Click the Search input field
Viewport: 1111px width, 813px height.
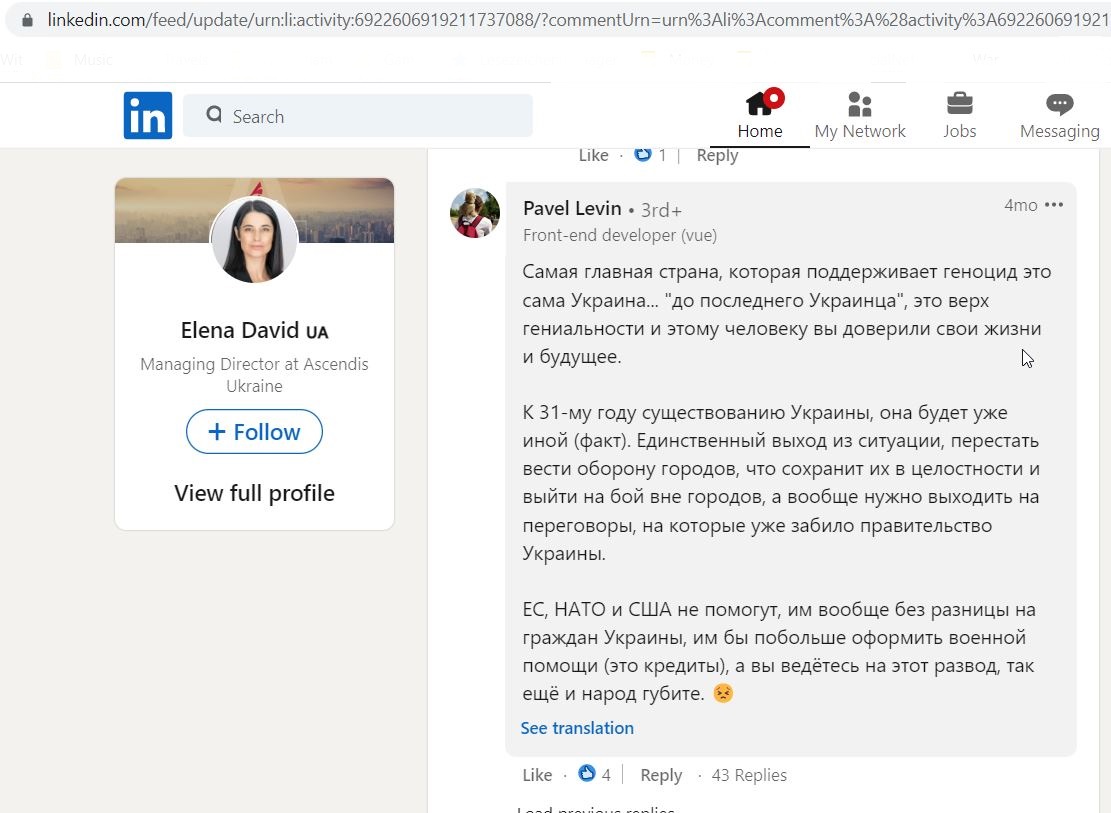pos(358,116)
